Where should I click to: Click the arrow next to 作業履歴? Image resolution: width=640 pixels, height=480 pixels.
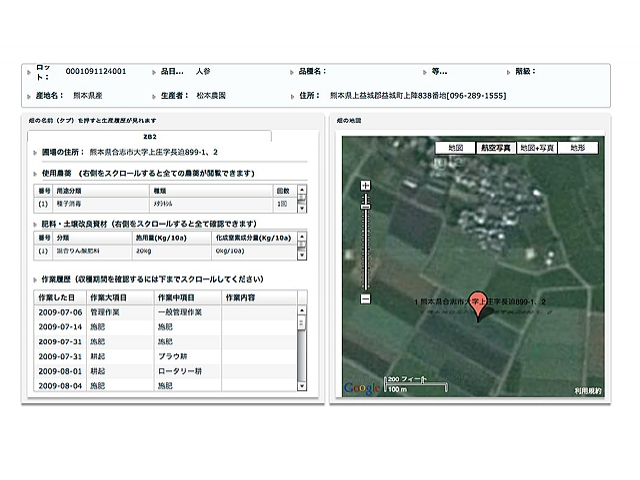coord(35,280)
